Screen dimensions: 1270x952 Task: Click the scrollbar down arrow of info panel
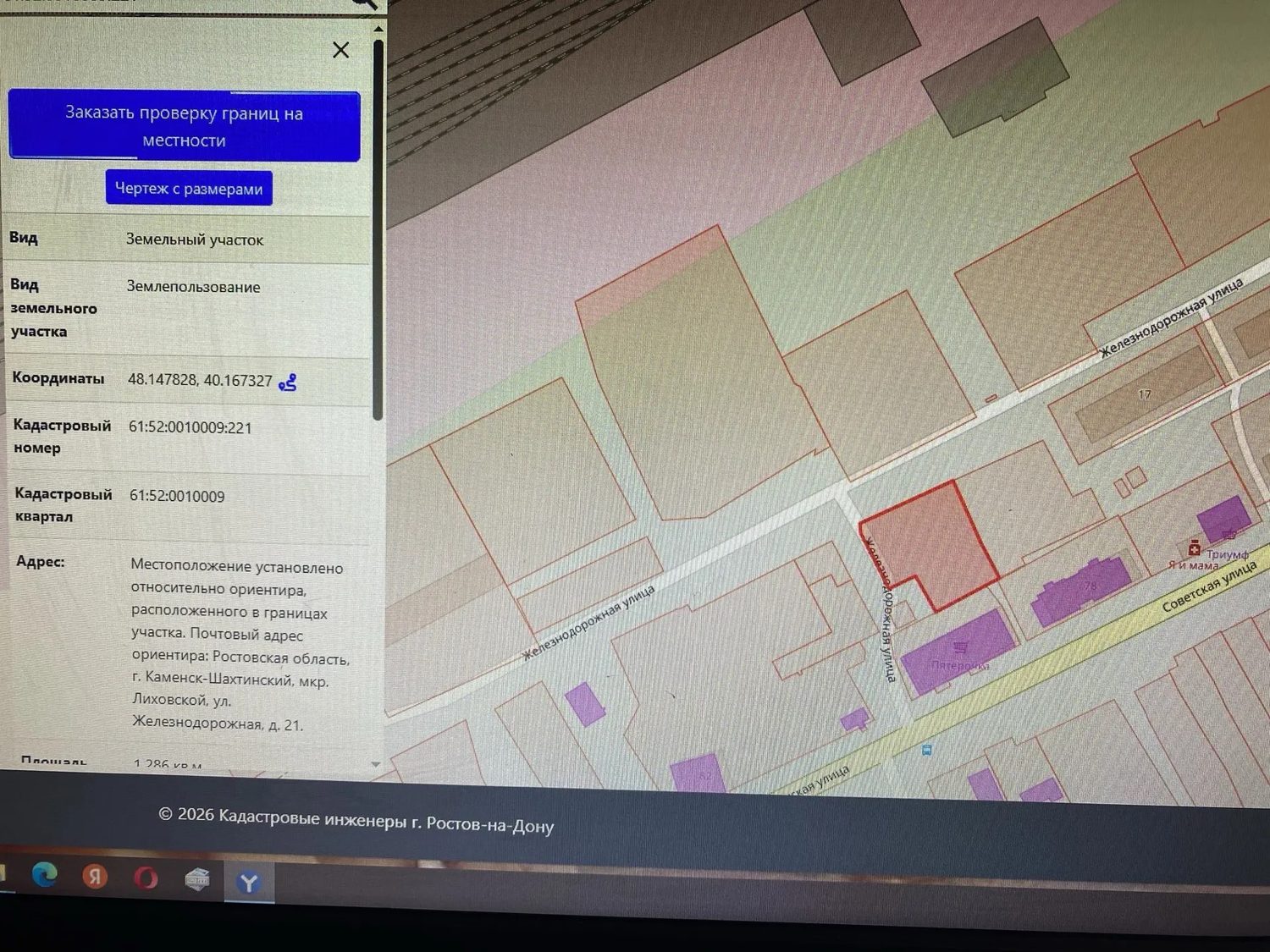pos(376,764)
